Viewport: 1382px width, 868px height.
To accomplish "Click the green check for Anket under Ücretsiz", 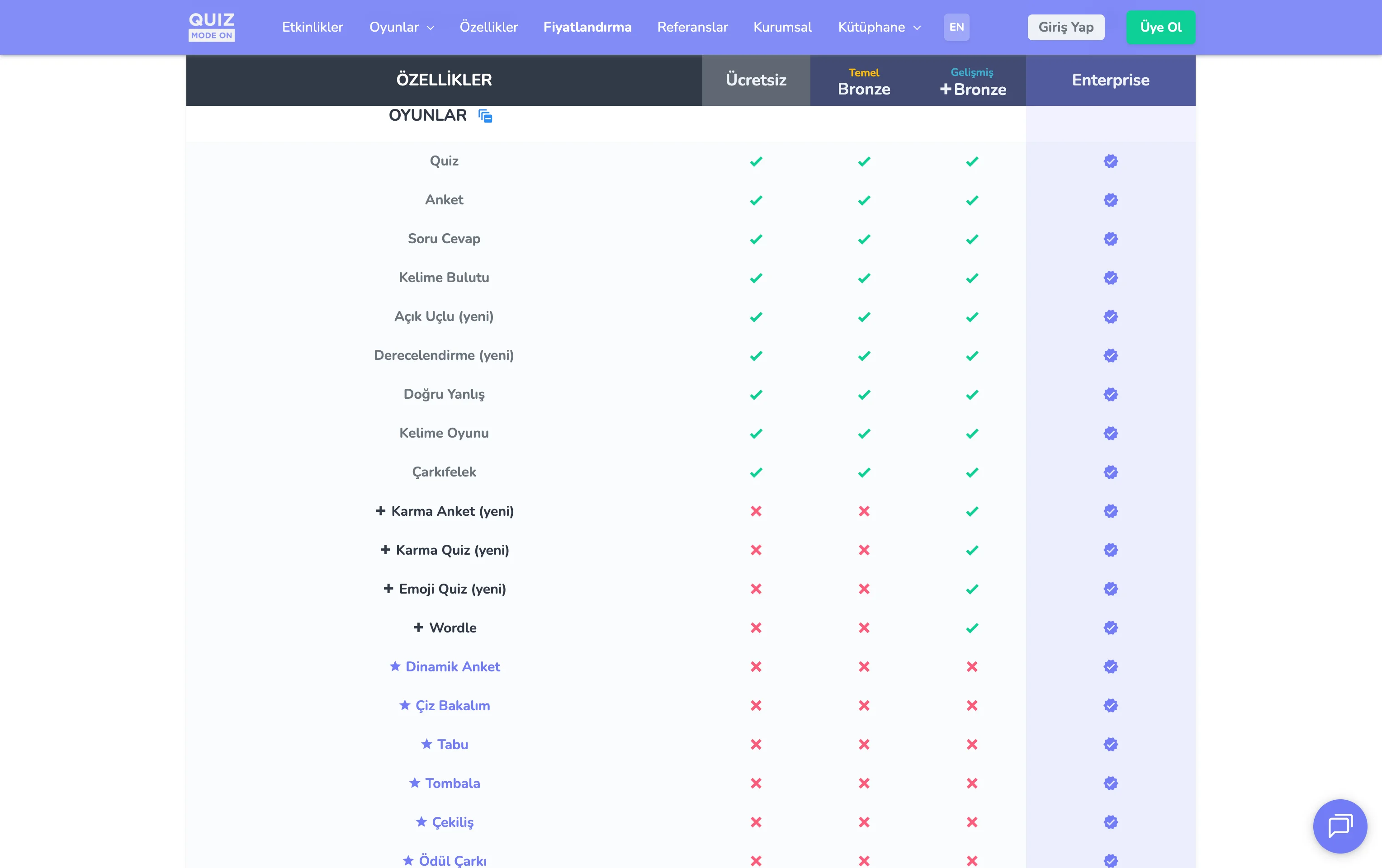I will point(756,200).
